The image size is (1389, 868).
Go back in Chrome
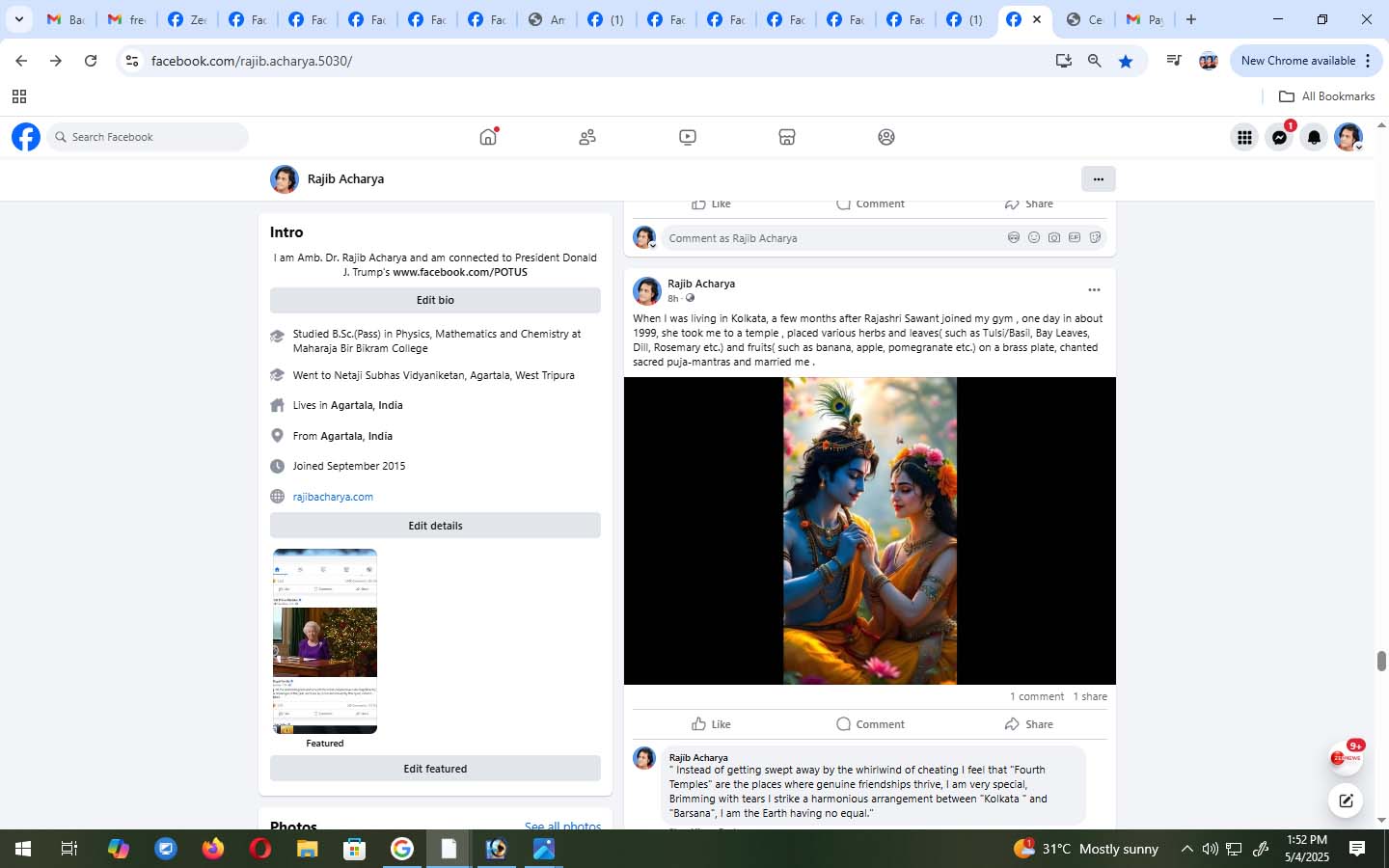click(x=21, y=61)
